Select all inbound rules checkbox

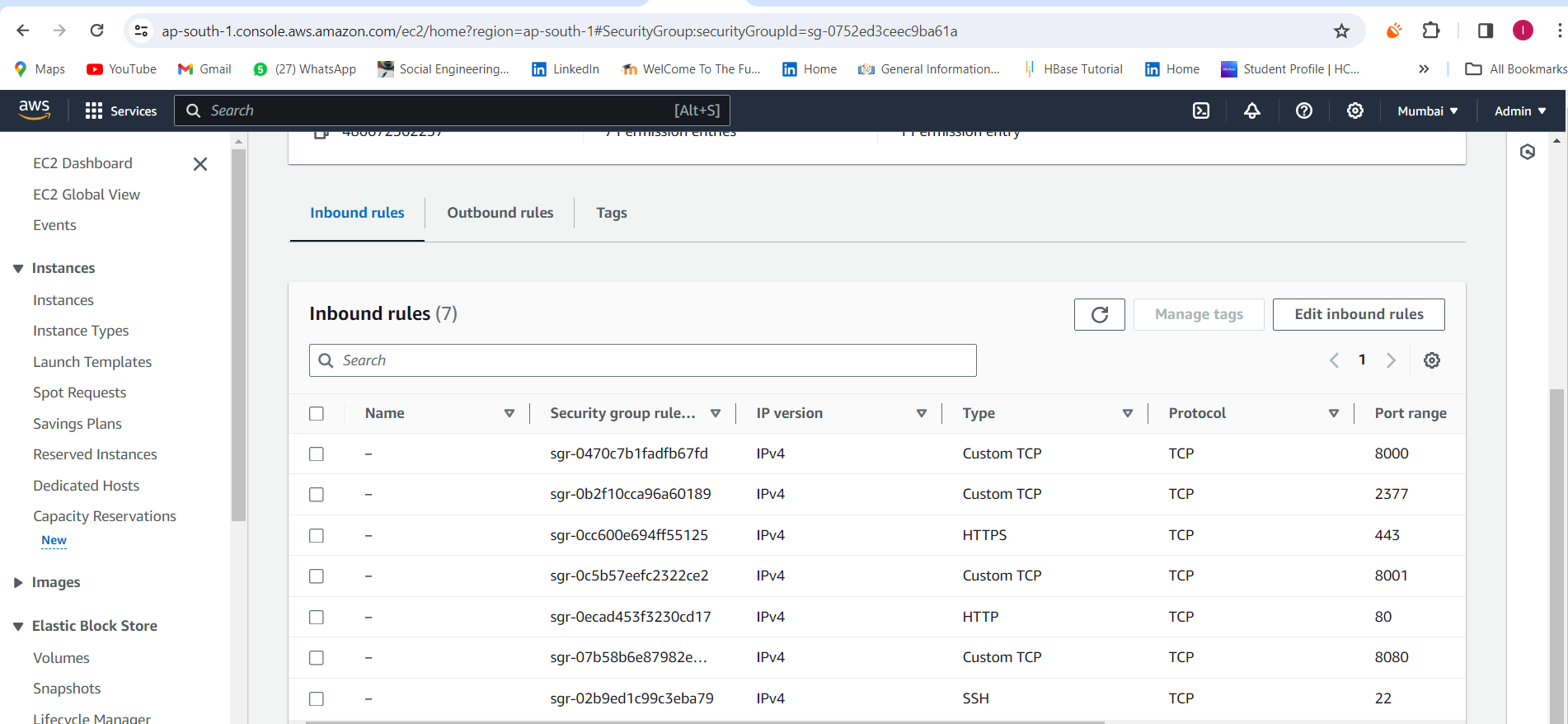(x=317, y=413)
